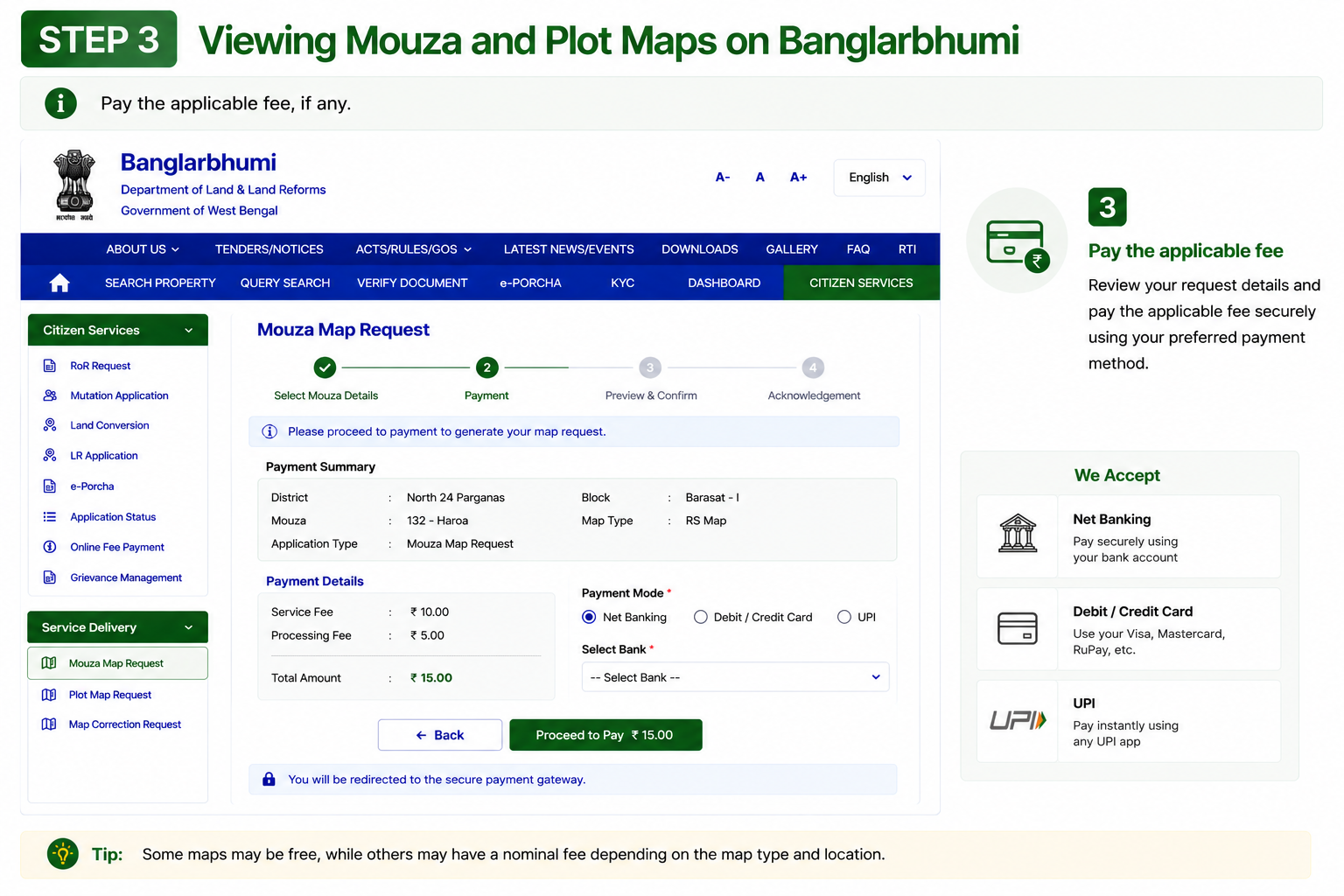
Task: Open GALLERY menu item
Action: pos(792,249)
